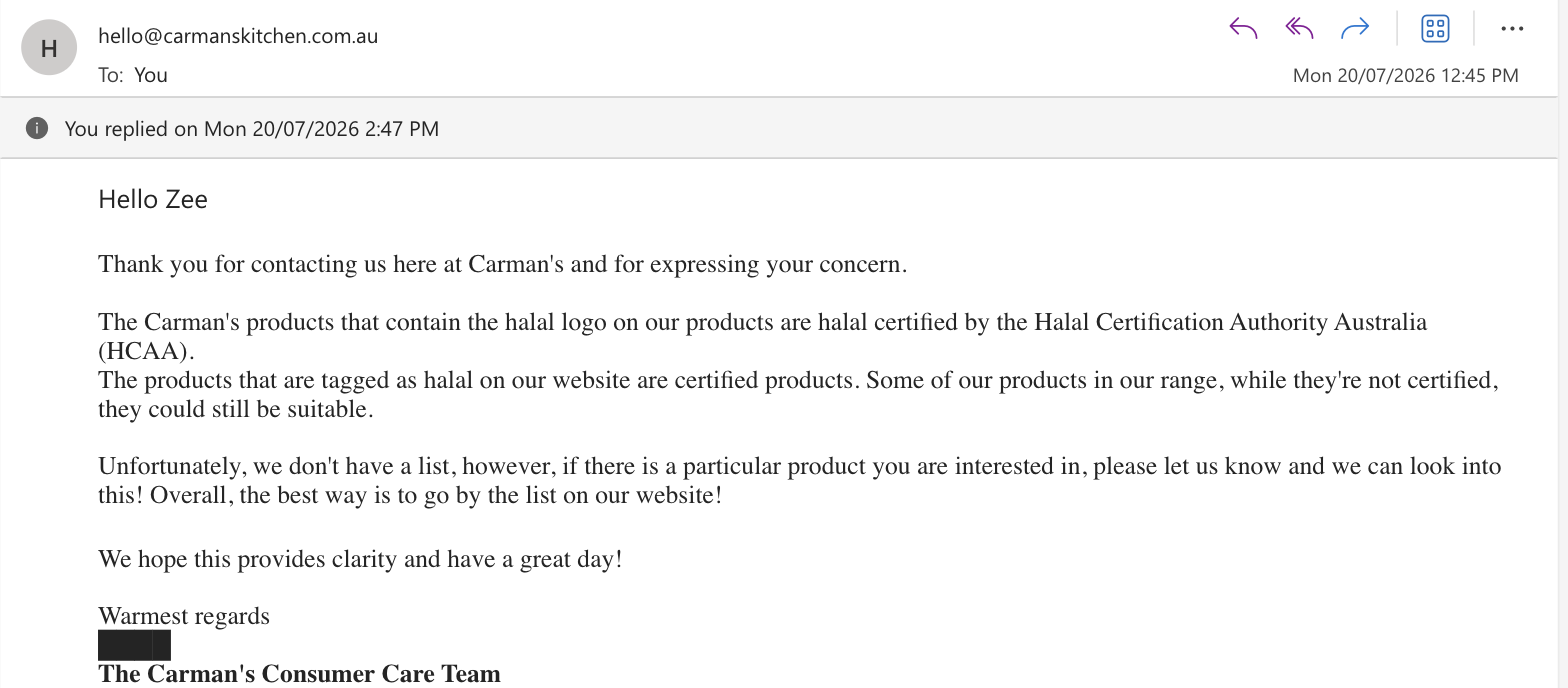Select the sender avatar circle labeled H
Screen dimensions: 1568x688
tap(49, 47)
